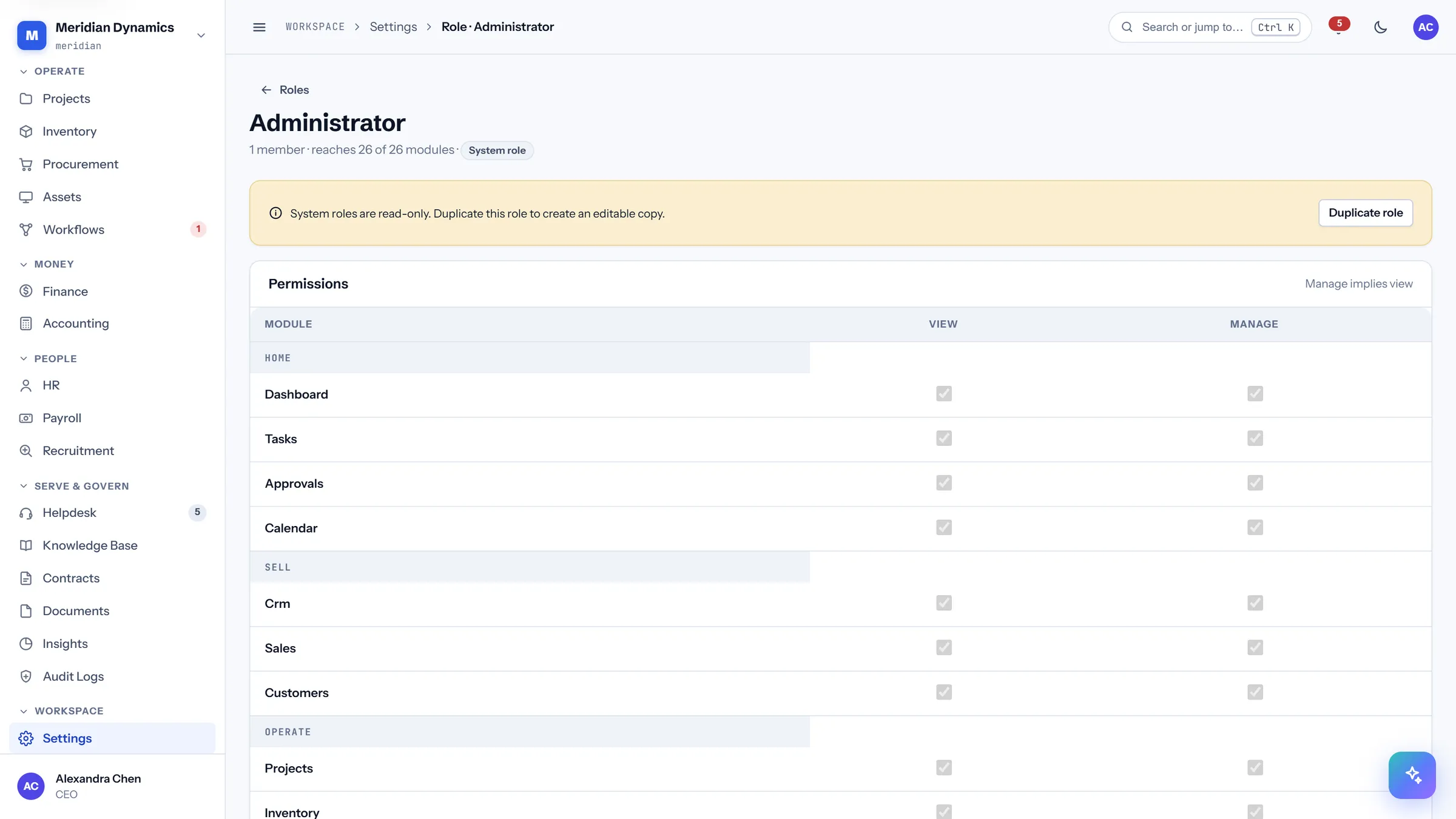Collapse the PEOPLE sidebar section
The image size is (1456, 819).
tap(49, 359)
